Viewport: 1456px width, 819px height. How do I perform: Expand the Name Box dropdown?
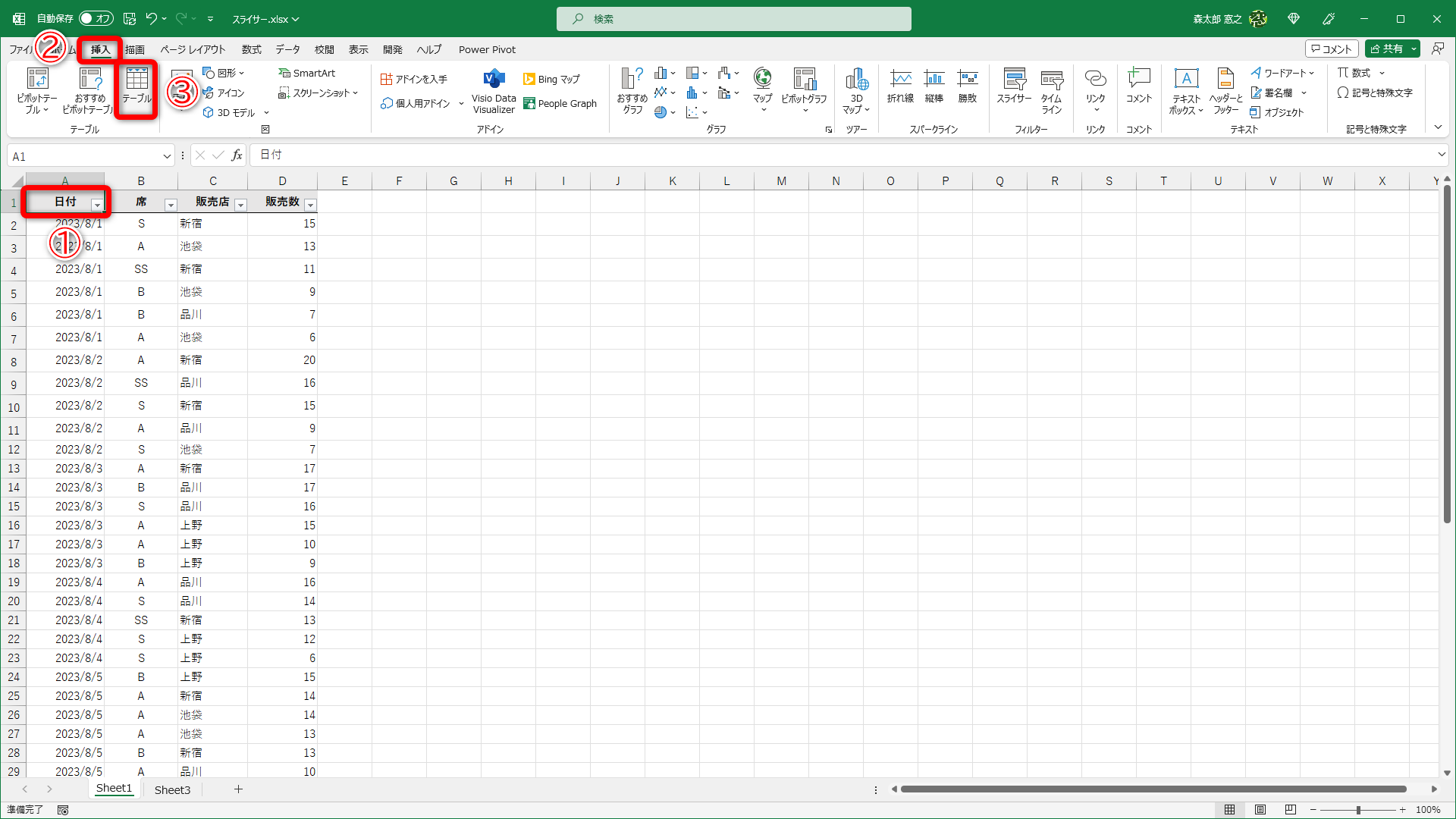[x=167, y=156]
